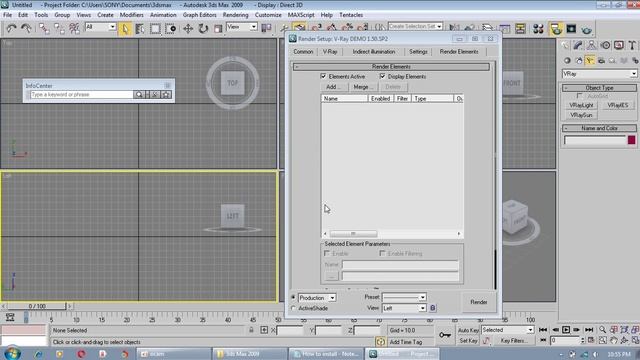Toggle the AutoGrid checkbox

pyautogui.click(x=580, y=96)
